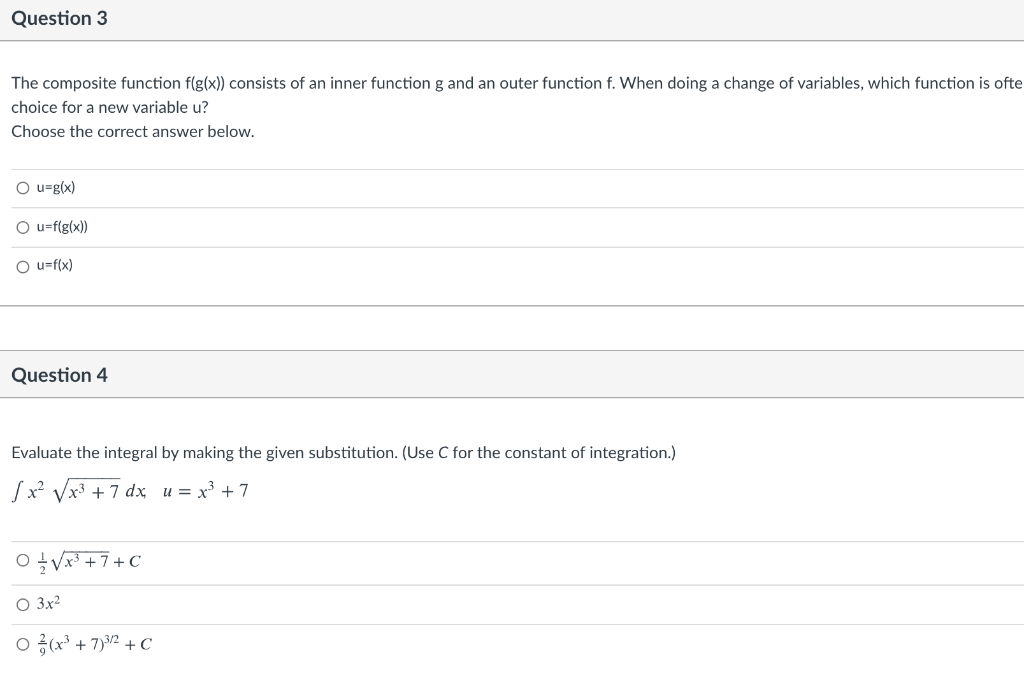
Task: Choose the 2/9 (x³+7)^3/2 radio button
Action: point(22,644)
